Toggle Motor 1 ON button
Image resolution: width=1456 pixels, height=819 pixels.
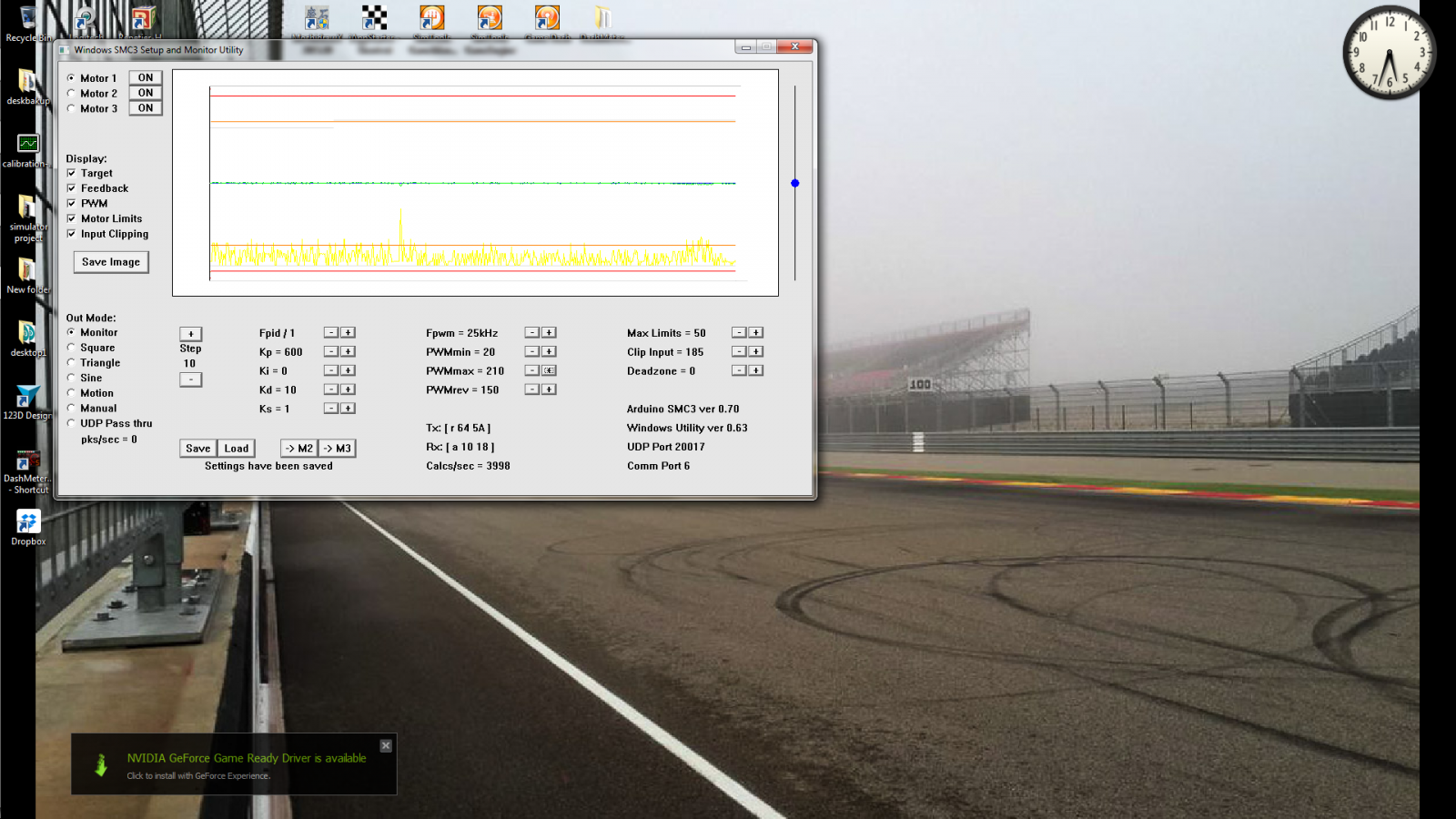point(146,77)
